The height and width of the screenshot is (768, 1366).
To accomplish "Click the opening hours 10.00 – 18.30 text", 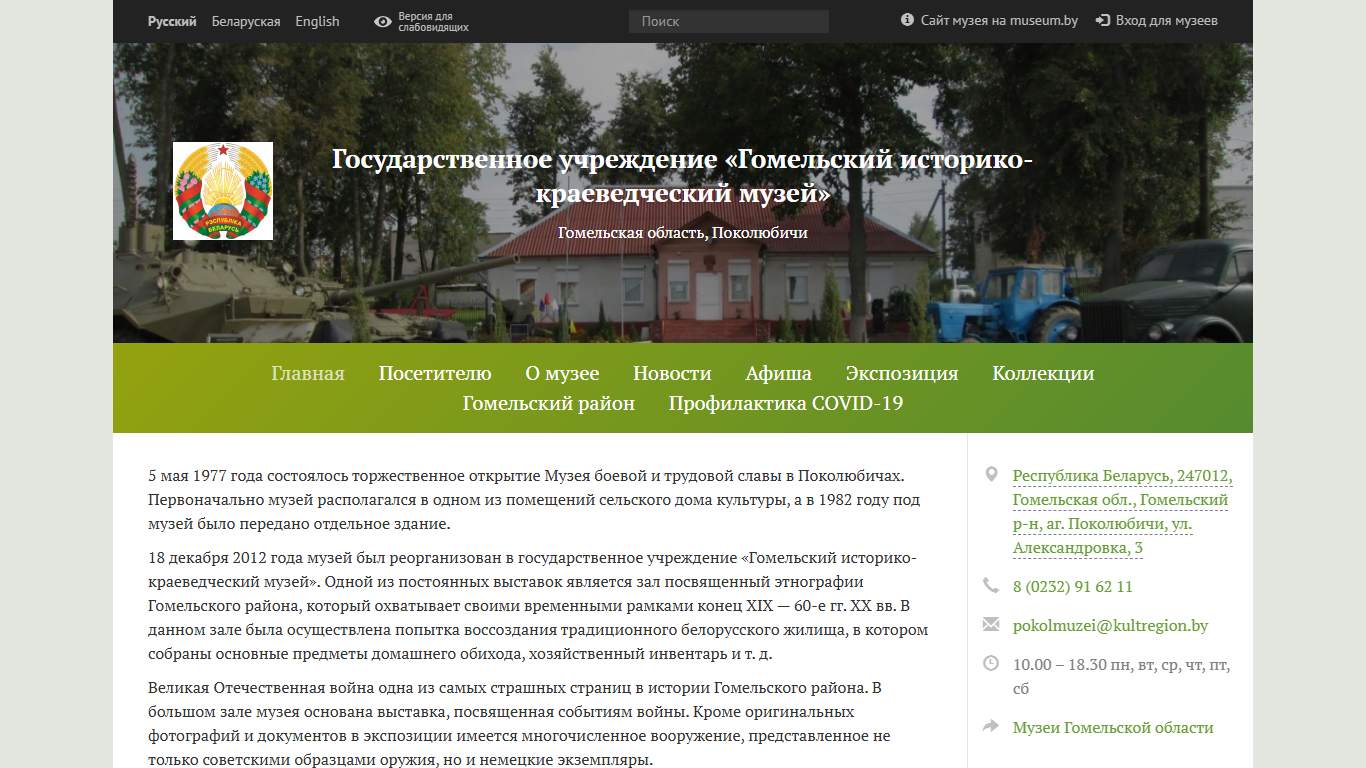I will tap(1121, 676).
